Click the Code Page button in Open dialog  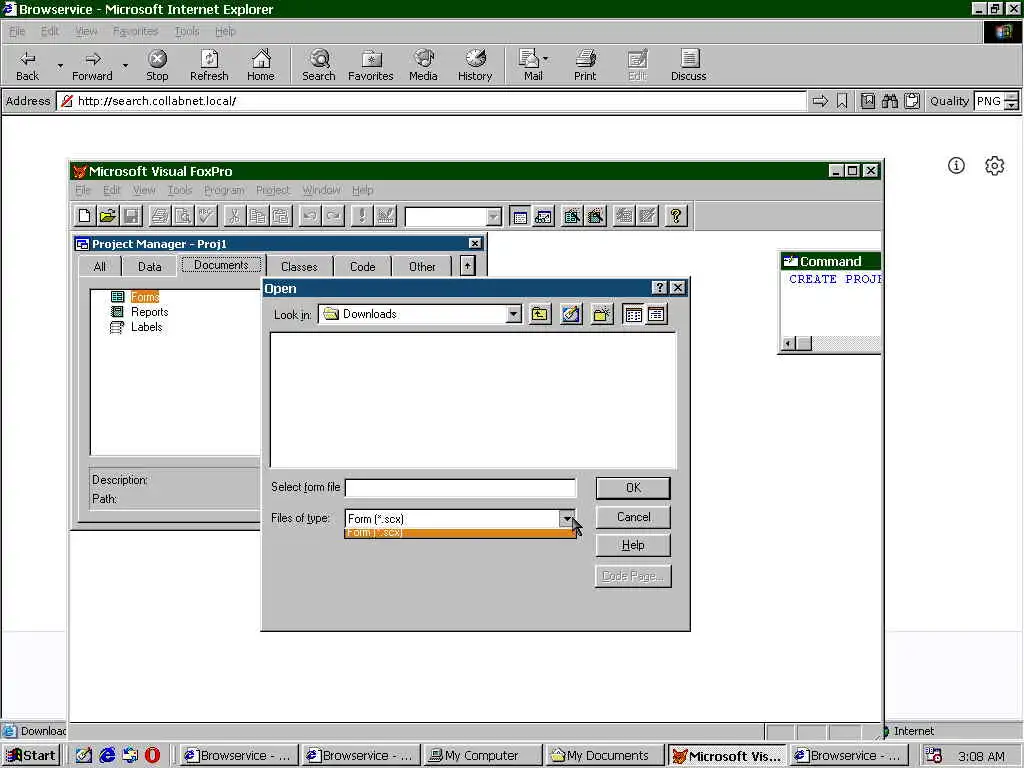tap(633, 577)
